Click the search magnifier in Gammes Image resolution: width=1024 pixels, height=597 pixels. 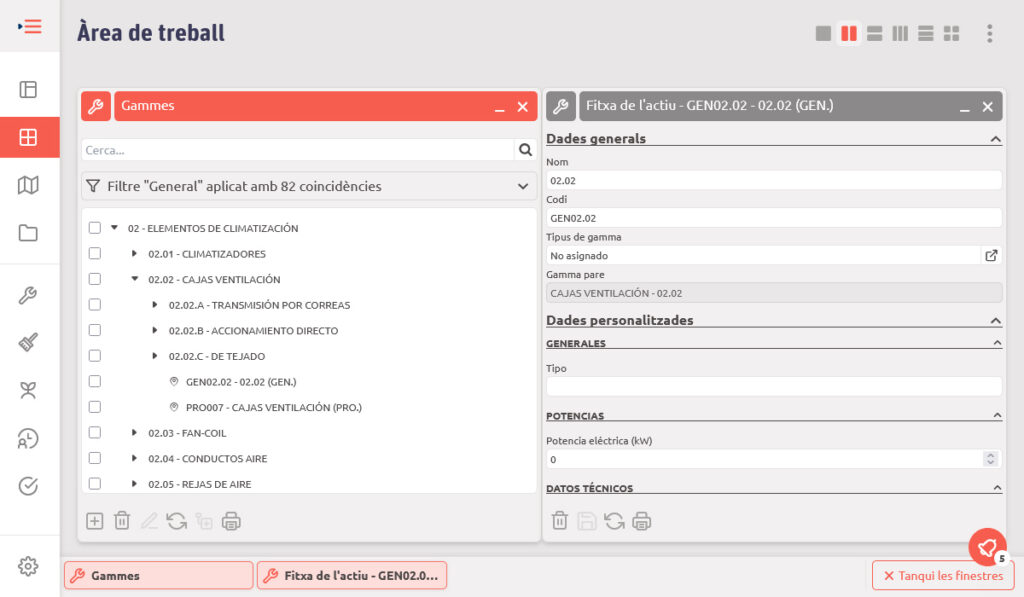(525, 150)
